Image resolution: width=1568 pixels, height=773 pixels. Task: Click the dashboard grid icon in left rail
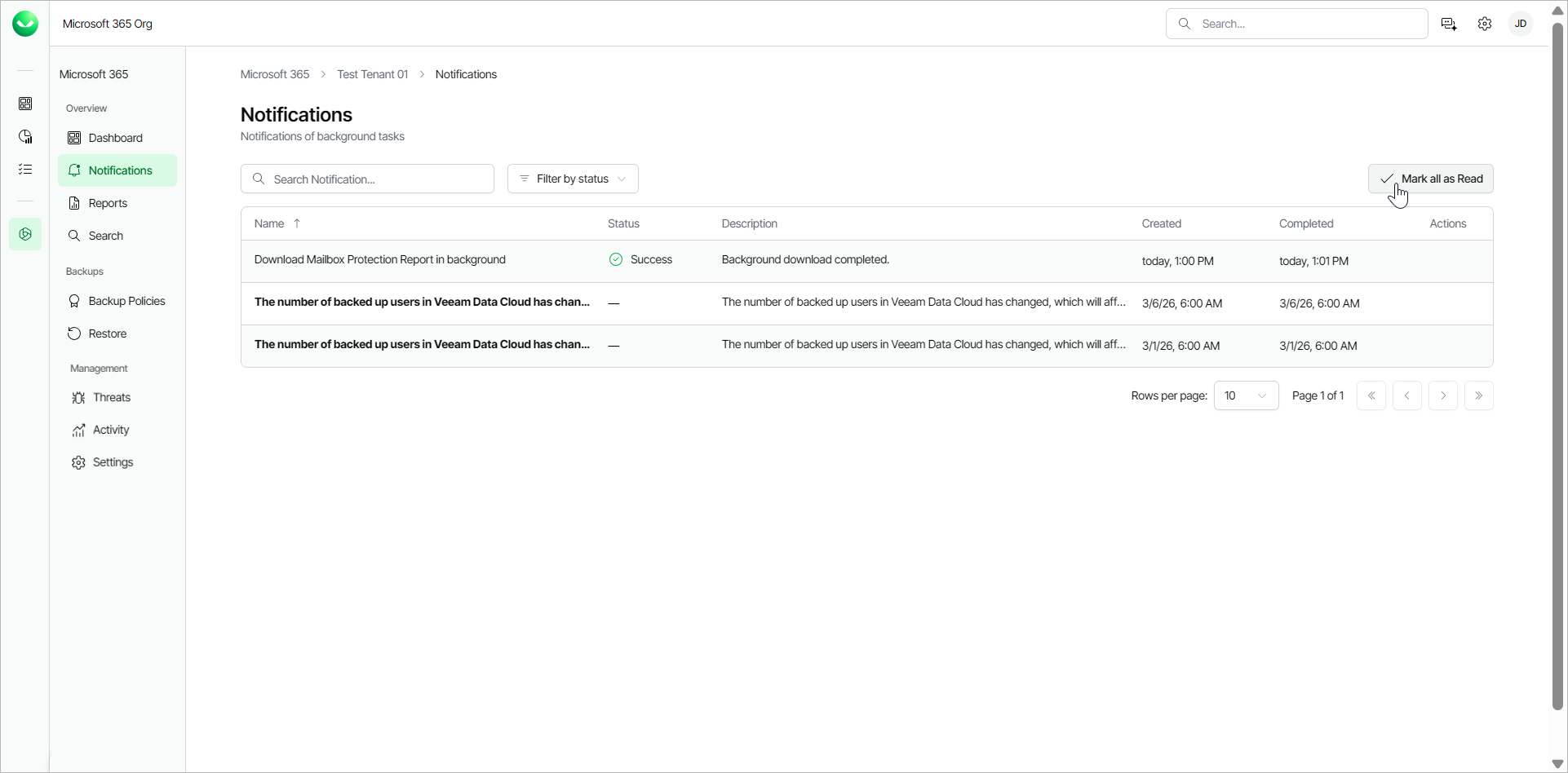[25, 104]
